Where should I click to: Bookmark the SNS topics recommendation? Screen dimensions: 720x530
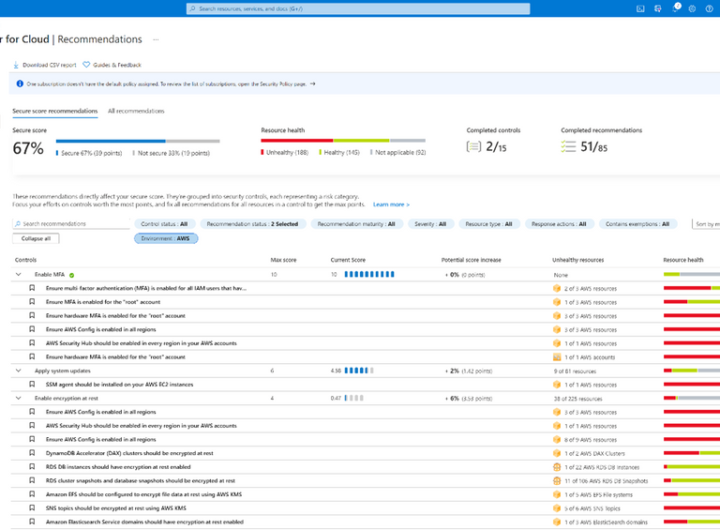pos(32,508)
